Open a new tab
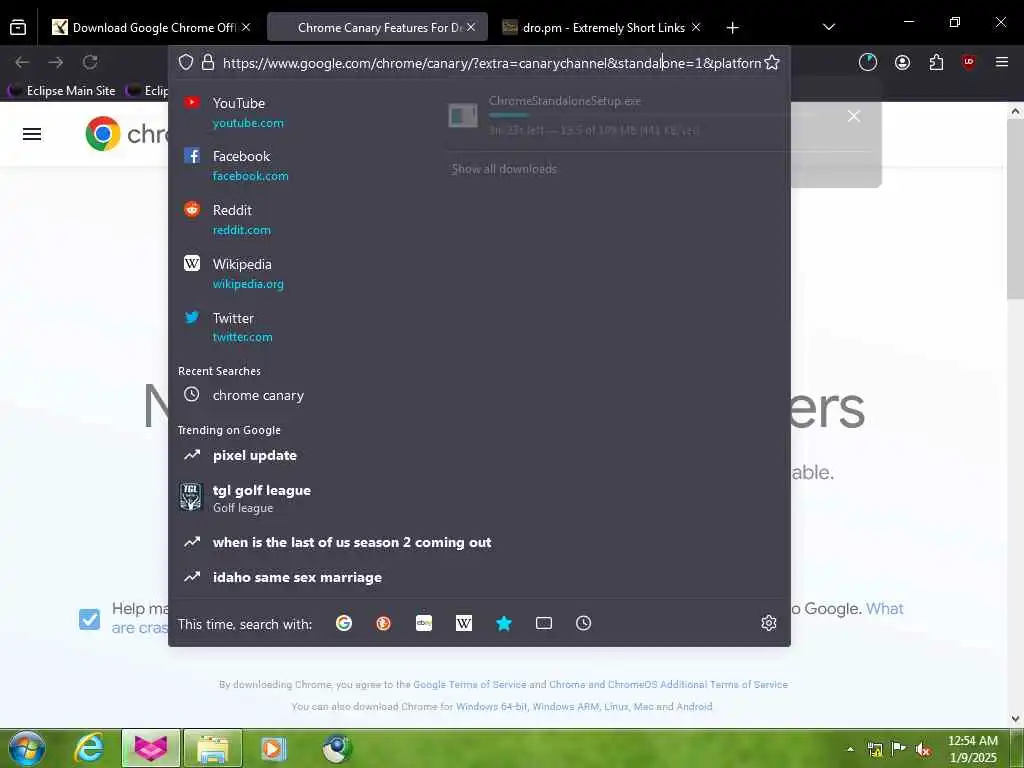Viewport: 1024px width, 768px height. click(732, 27)
